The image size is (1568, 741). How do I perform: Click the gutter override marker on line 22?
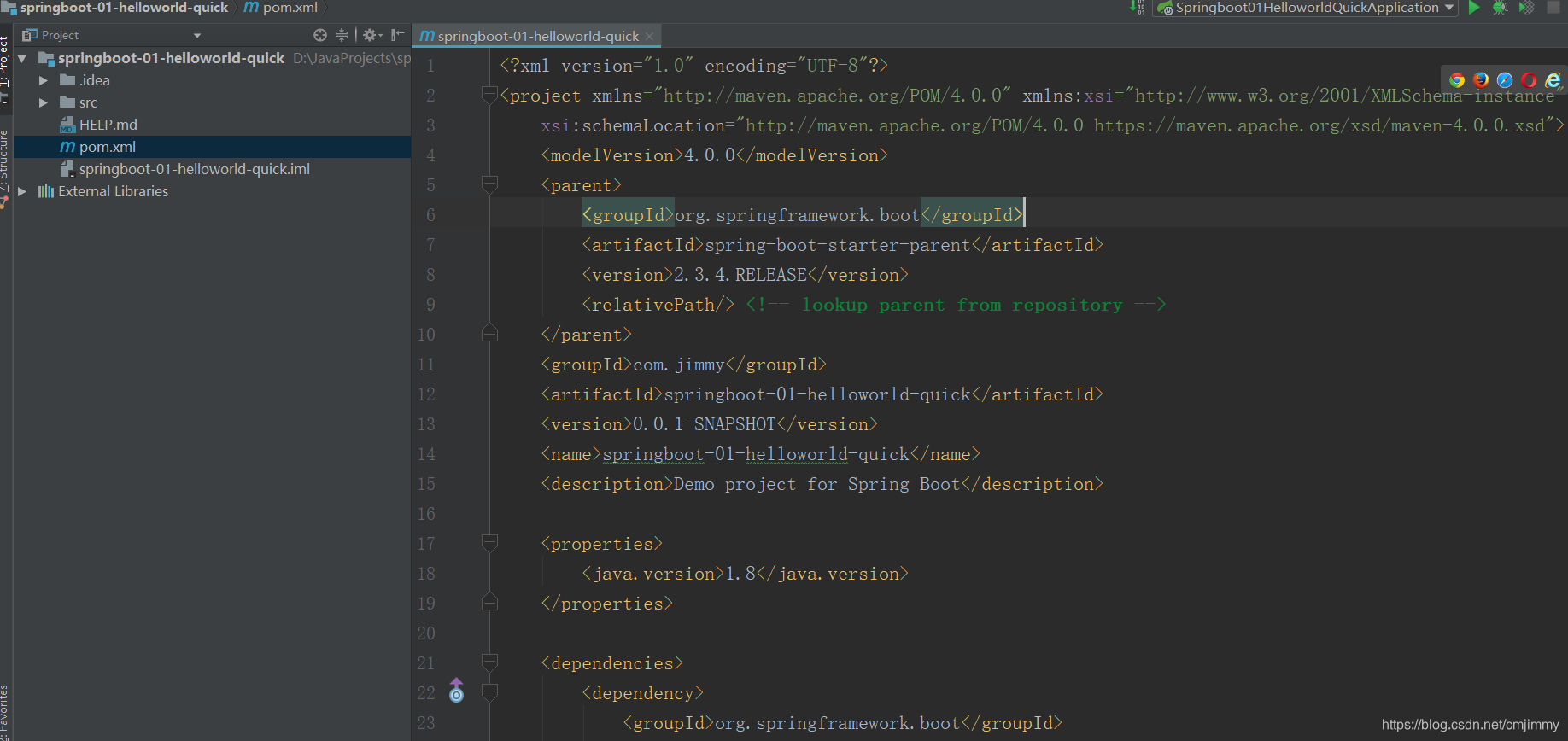[457, 690]
